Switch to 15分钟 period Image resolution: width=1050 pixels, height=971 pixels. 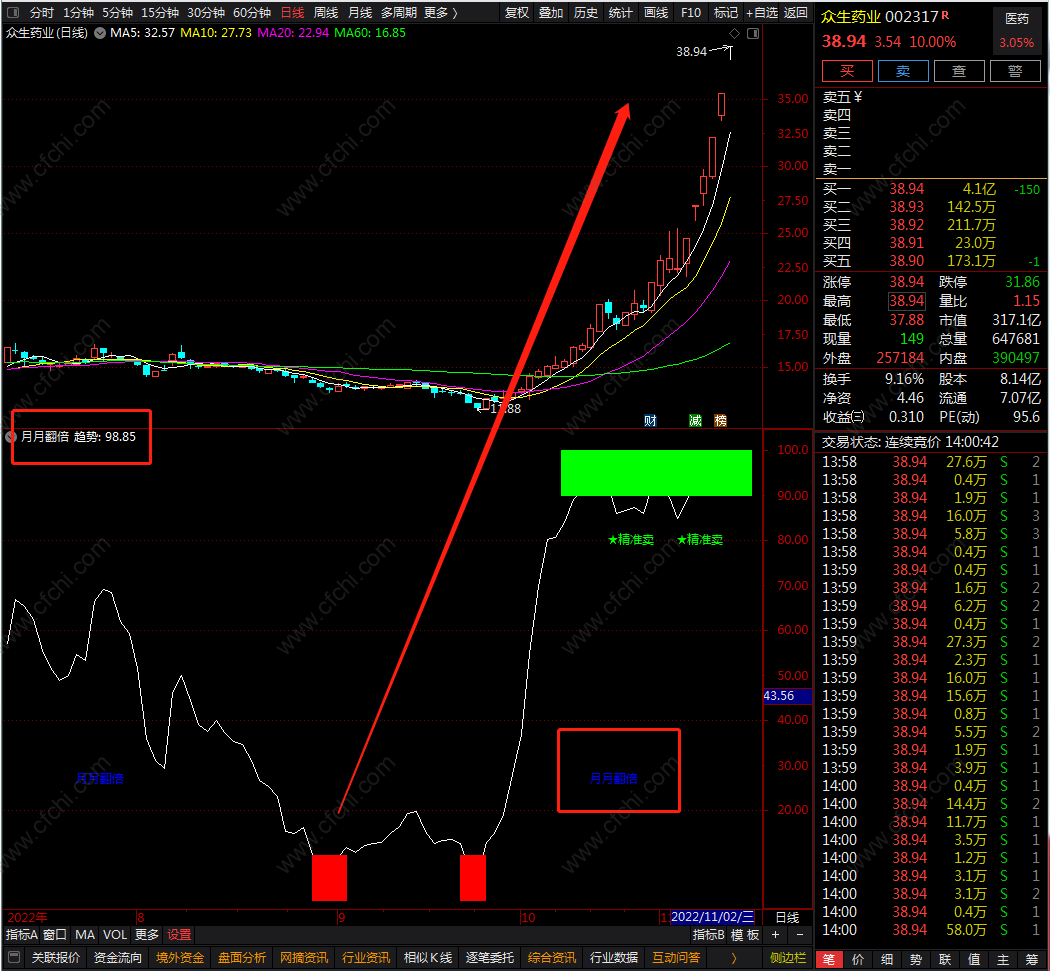(160, 13)
